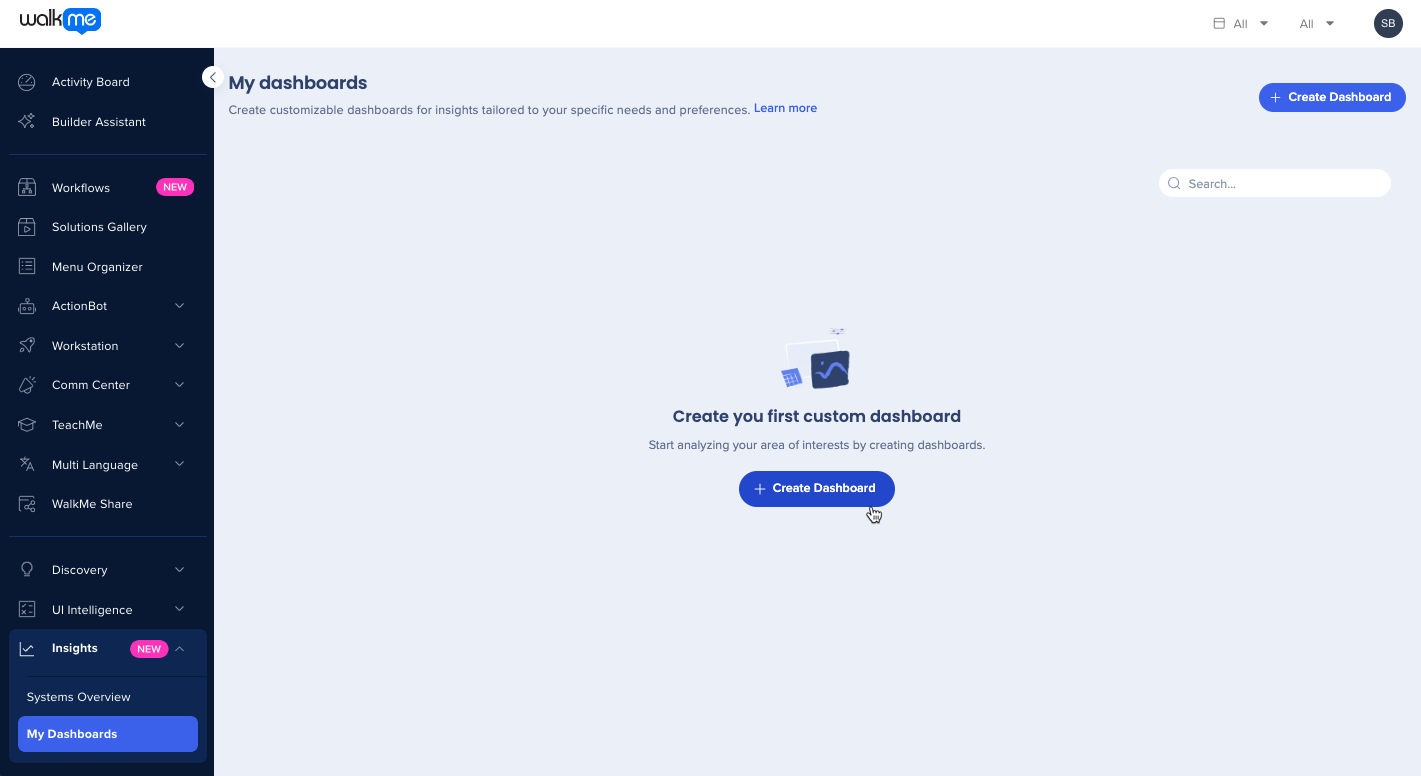This screenshot has width=1421, height=776.
Task: Collapse the left navigation sidebar
Action: point(212,76)
